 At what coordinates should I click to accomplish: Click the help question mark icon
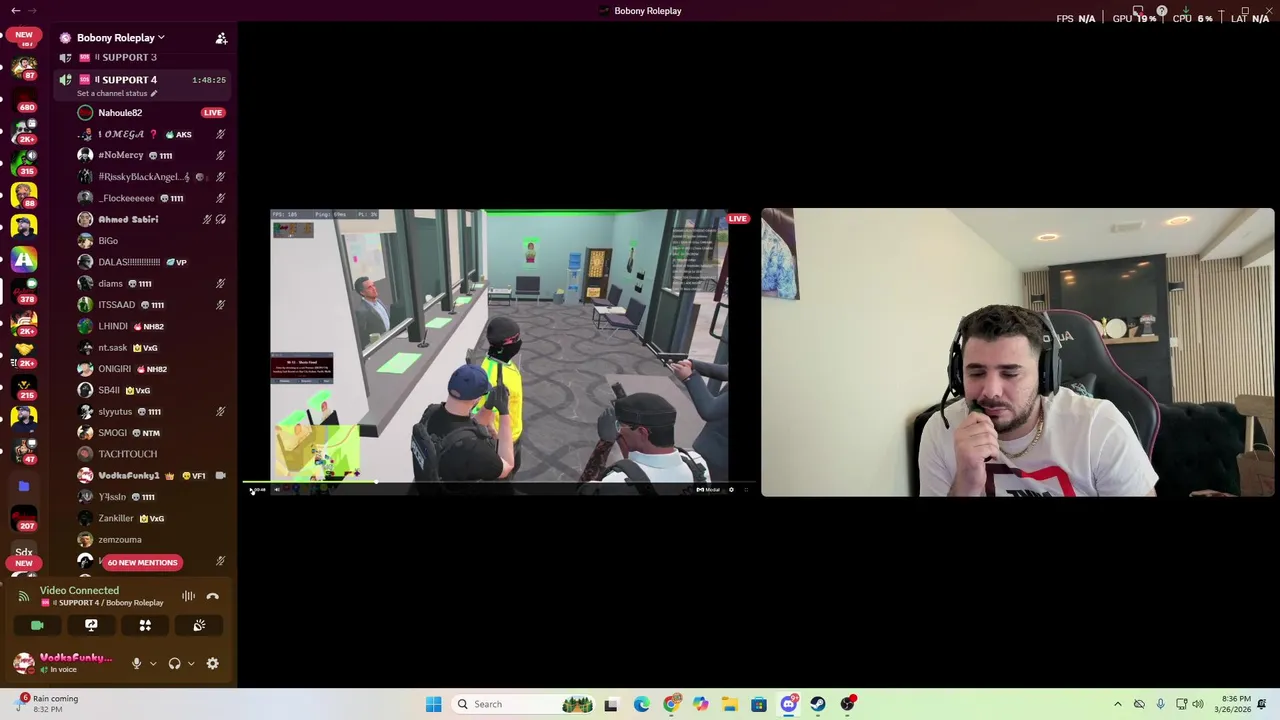pyautogui.click(x=1162, y=11)
